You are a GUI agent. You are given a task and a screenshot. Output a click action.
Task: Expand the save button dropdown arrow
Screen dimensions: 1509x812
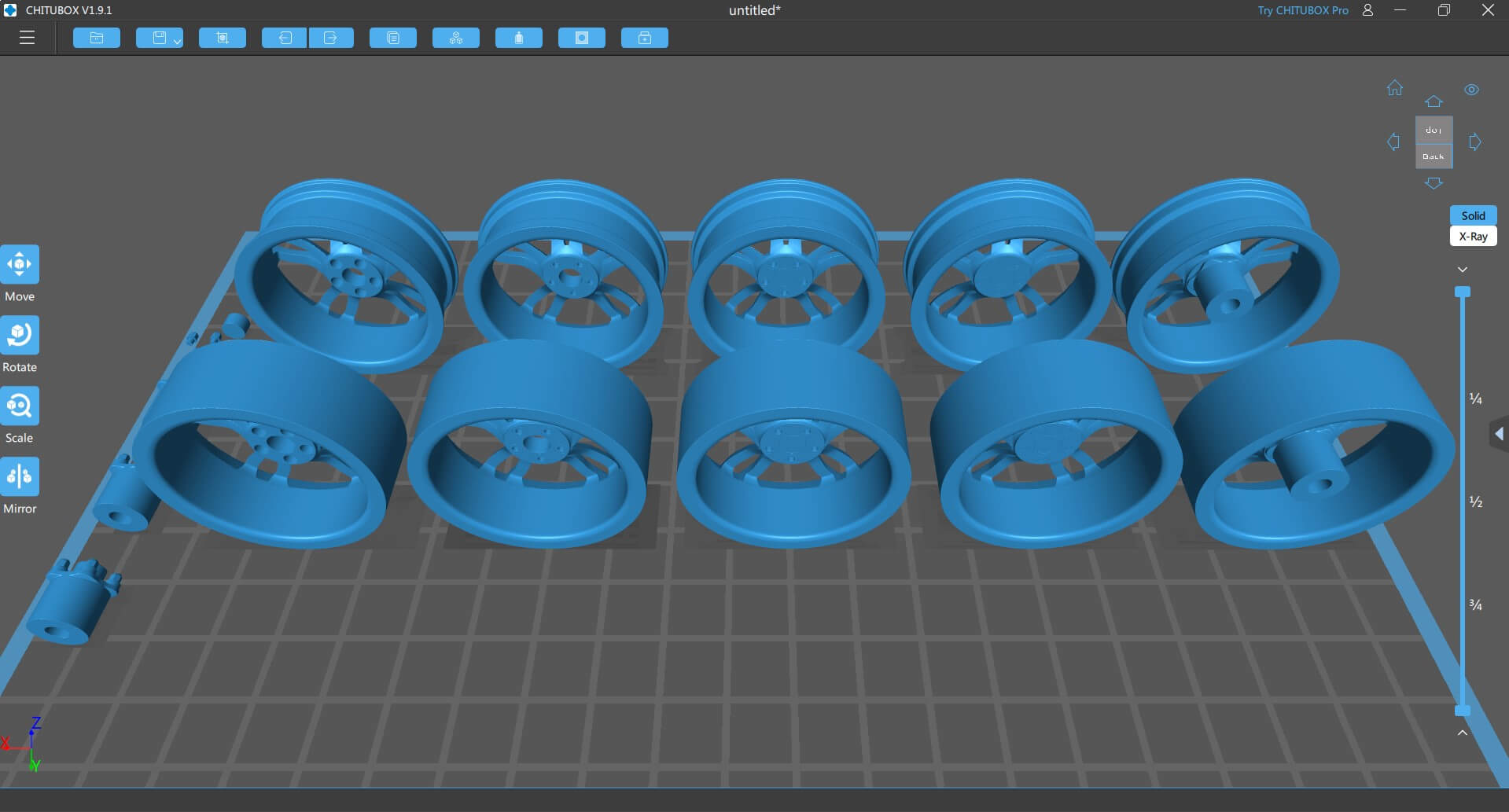pos(177,40)
